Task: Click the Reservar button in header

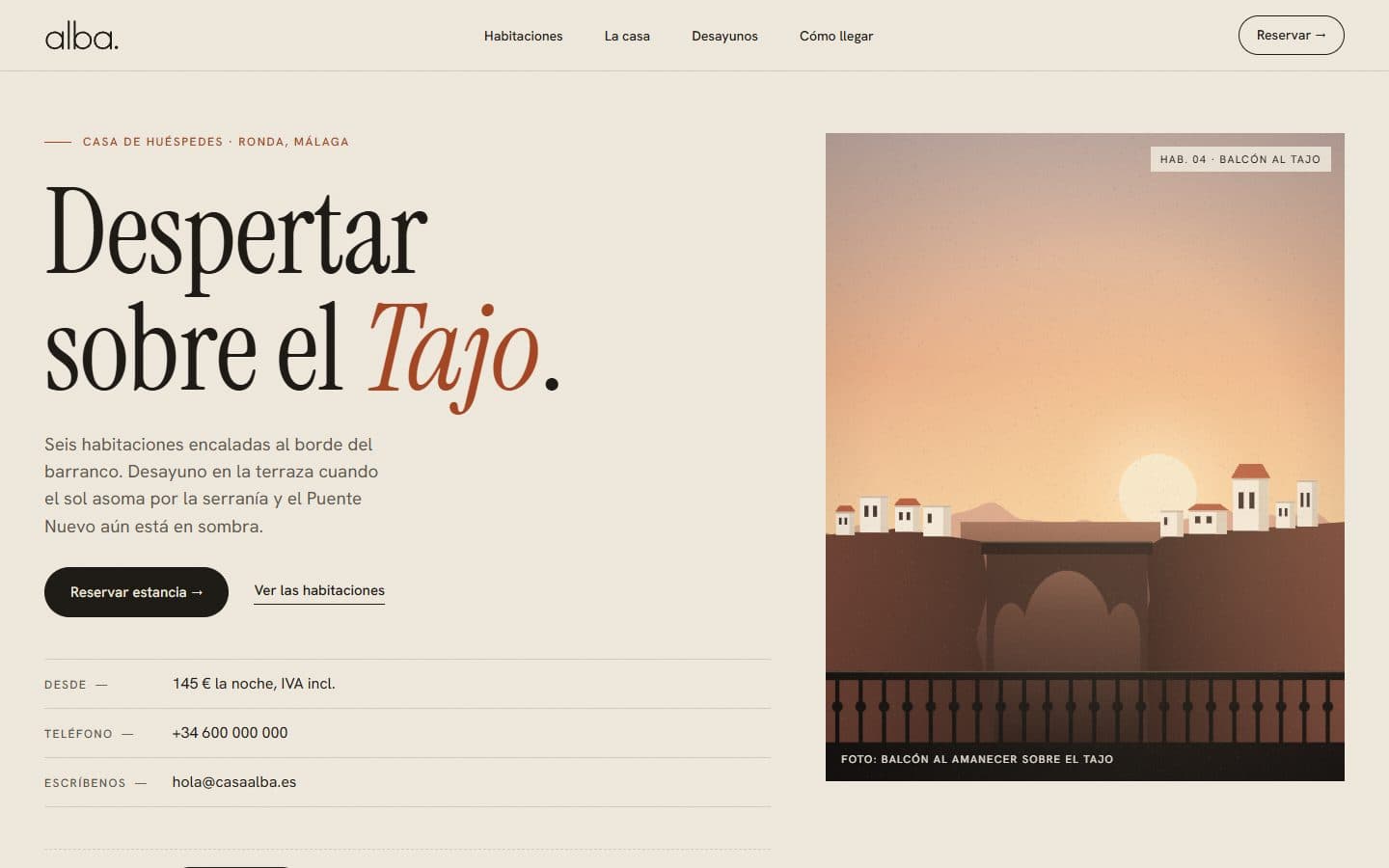Action: [x=1291, y=35]
